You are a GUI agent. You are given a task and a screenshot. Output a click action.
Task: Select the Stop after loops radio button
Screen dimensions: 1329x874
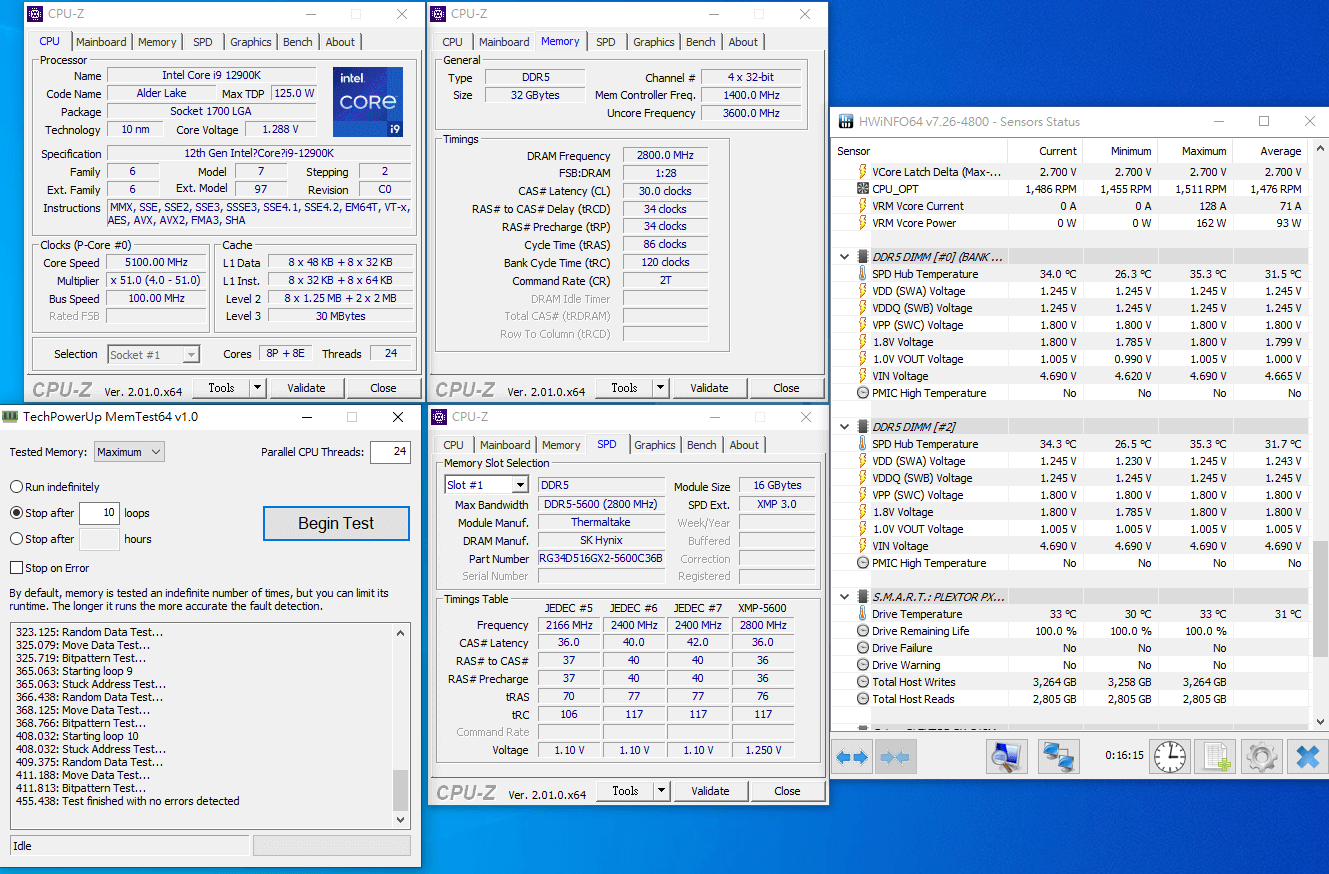(x=16, y=513)
